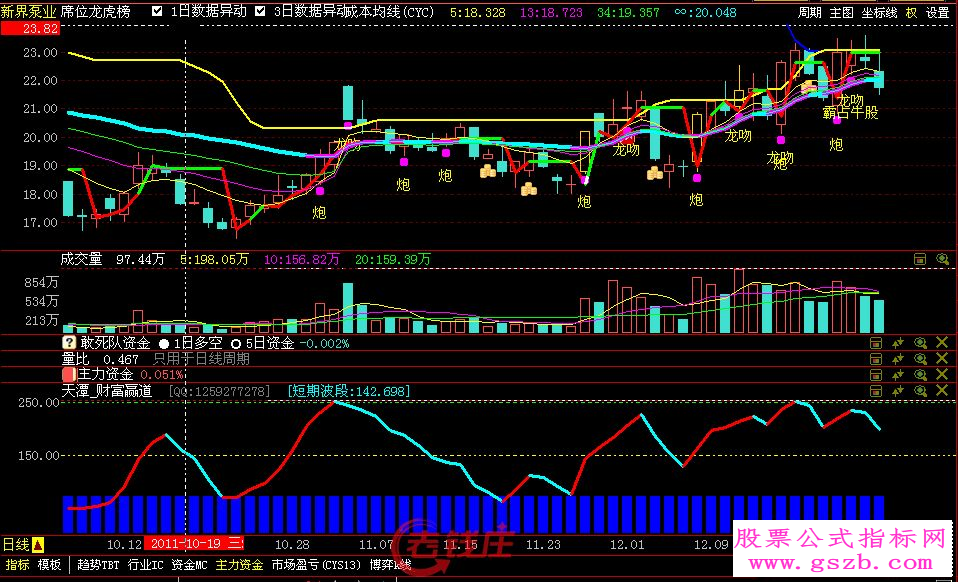Switch to the 模板 tab
This screenshot has height=582, width=958.
pyautogui.click(x=49, y=565)
